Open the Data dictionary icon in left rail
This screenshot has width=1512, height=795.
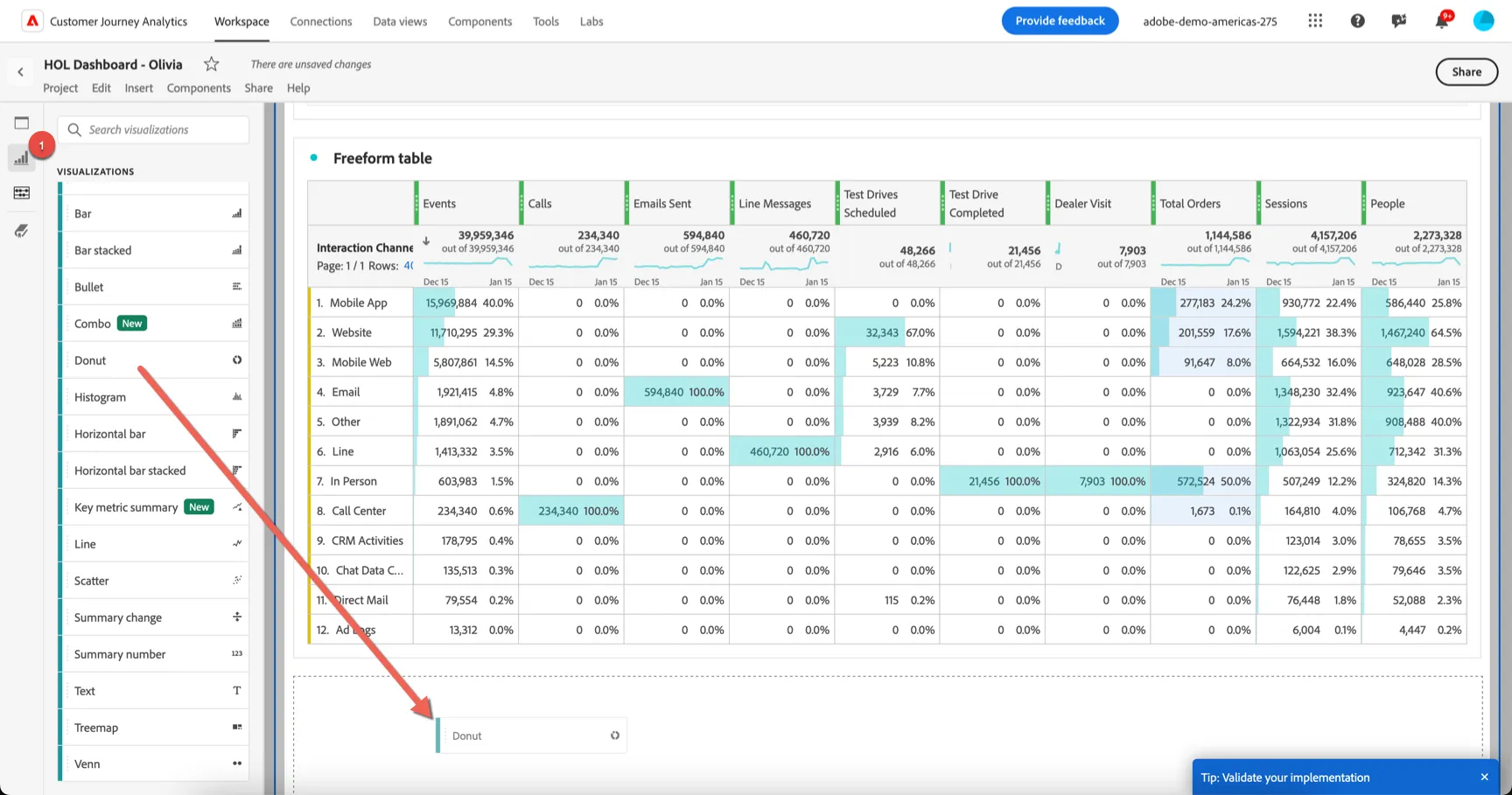pyautogui.click(x=22, y=230)
